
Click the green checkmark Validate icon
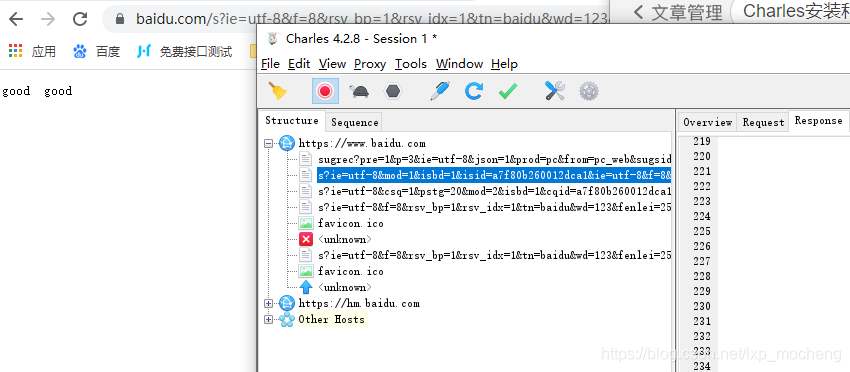507,91
